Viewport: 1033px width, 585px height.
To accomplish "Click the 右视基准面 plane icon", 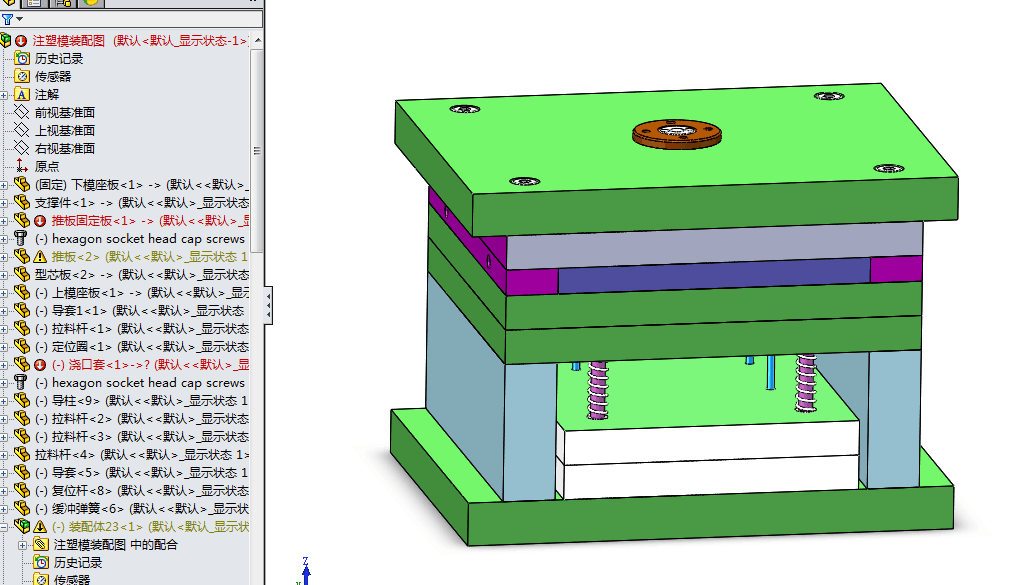I will [x=22, y=148].
